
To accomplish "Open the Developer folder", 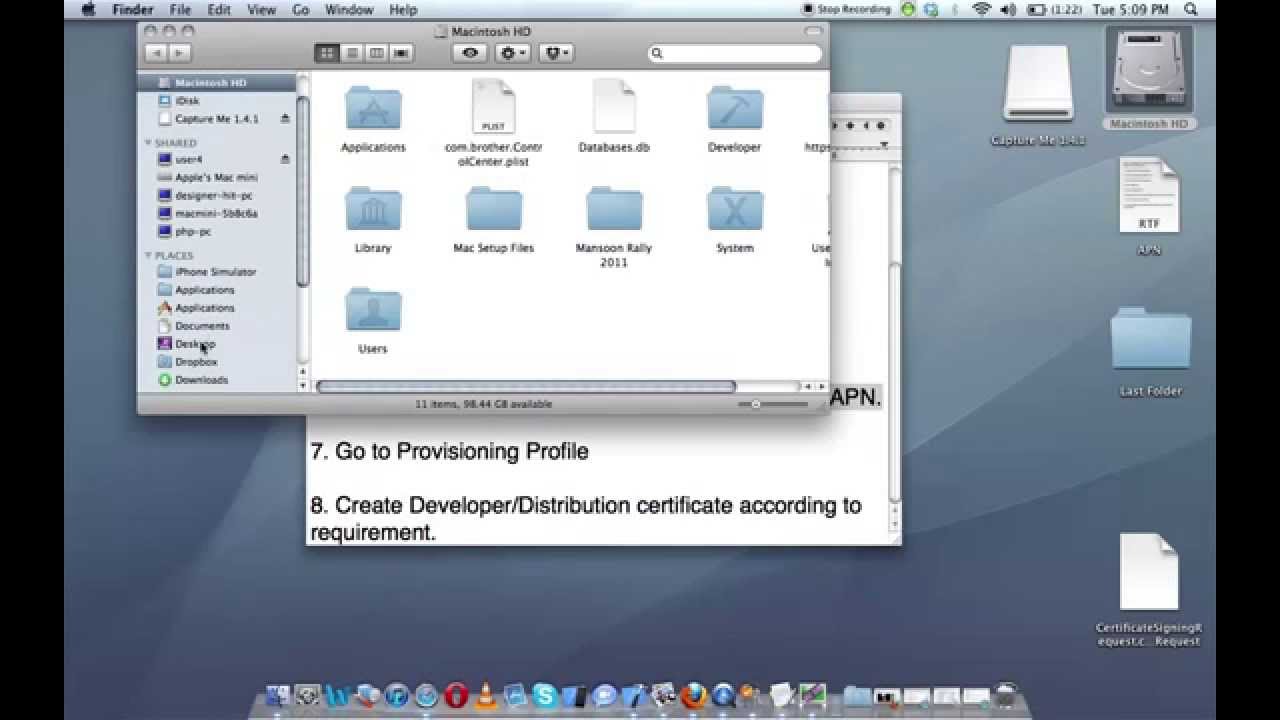I will 735,117.
